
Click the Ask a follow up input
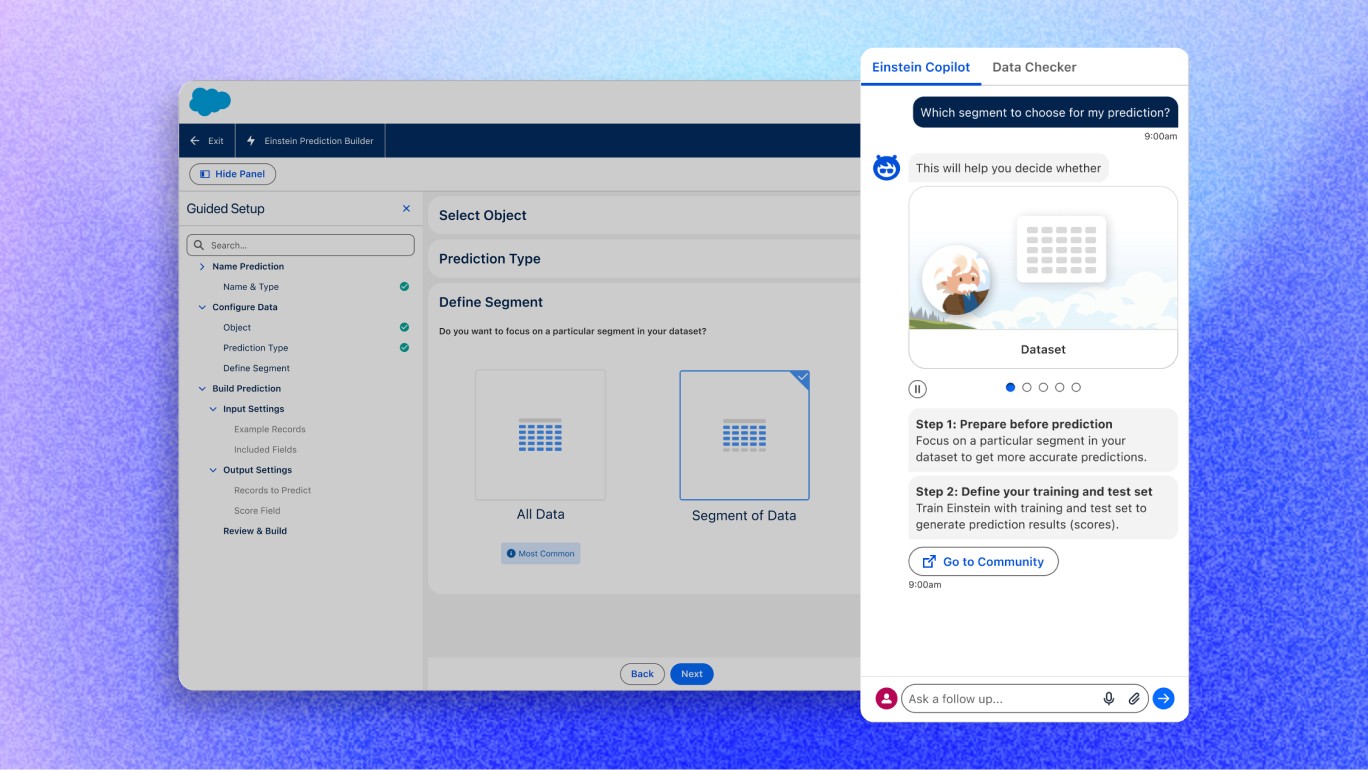[x=1025, y=698]
